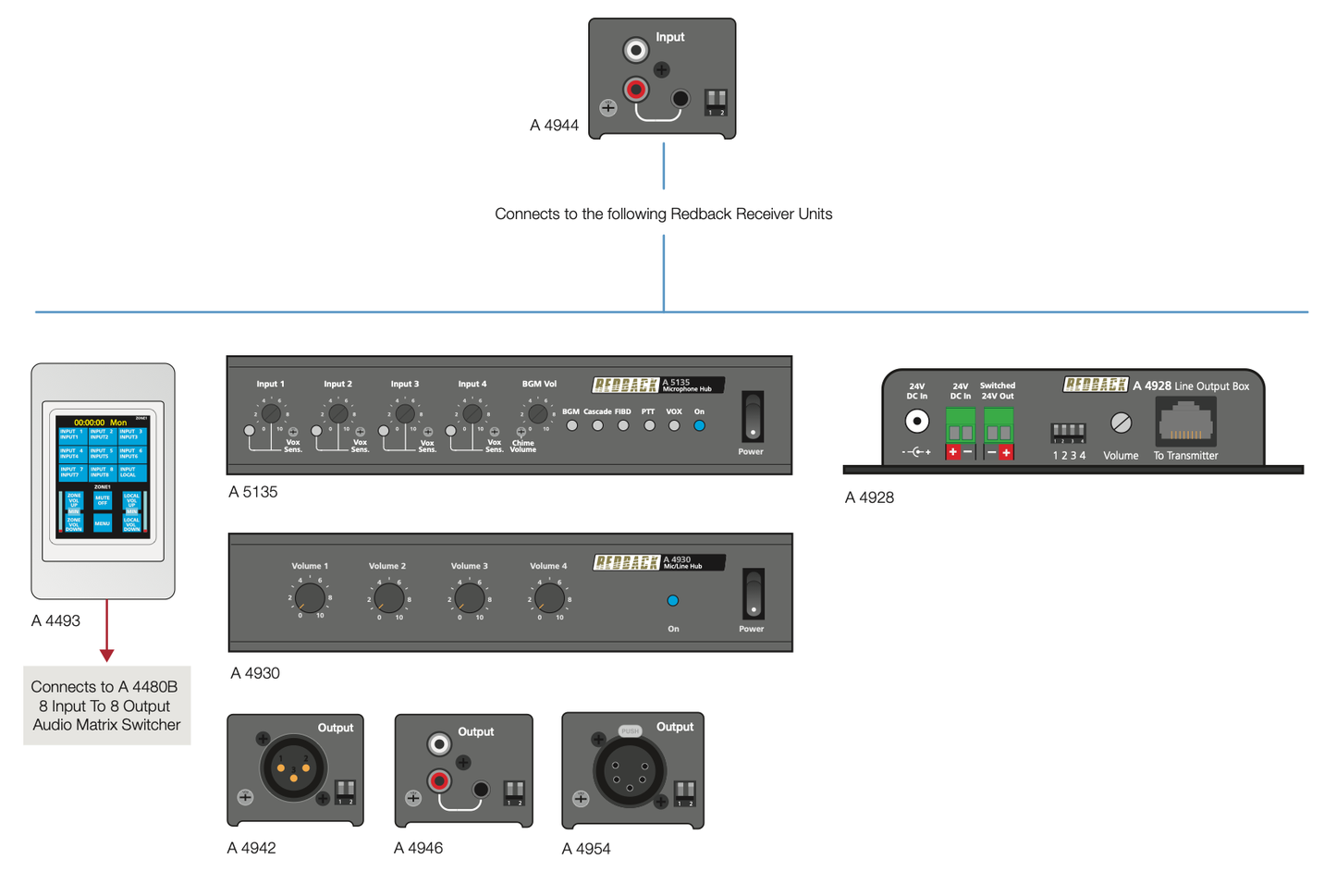1336x896 pixels.
Task: Select INPUT 1 on the wall panel
Action: [x=72, y=434]
